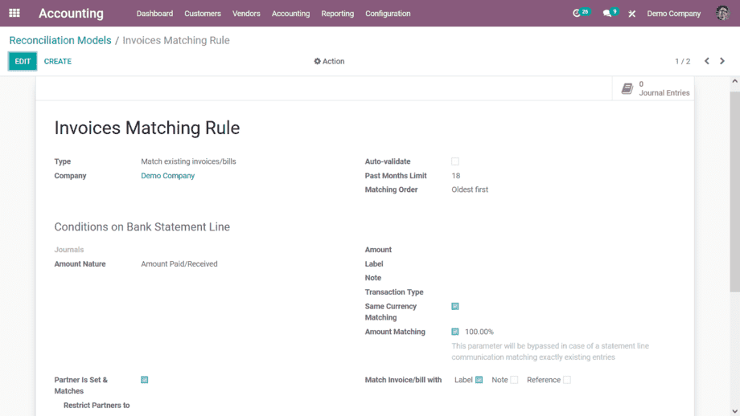This screenshot has width=740, height=416.
Task: Open the messages chat bubble icon
Action: tap(609, 13)
